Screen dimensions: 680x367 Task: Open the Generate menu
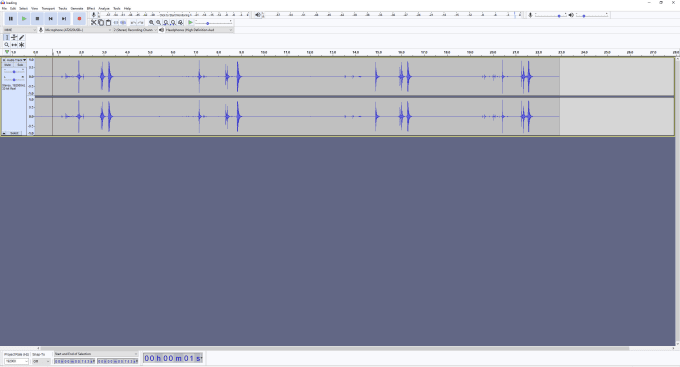77,9
